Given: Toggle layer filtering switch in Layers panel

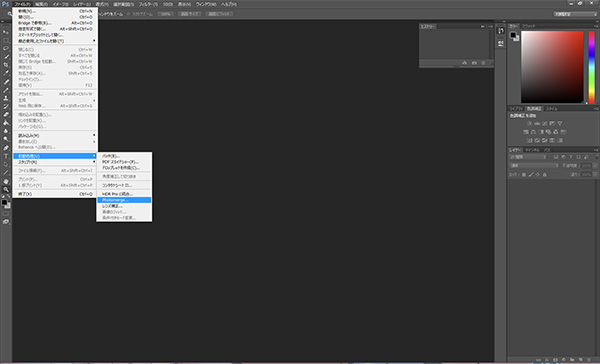Looking at the screenshot, I should click(x=596, y=157).
